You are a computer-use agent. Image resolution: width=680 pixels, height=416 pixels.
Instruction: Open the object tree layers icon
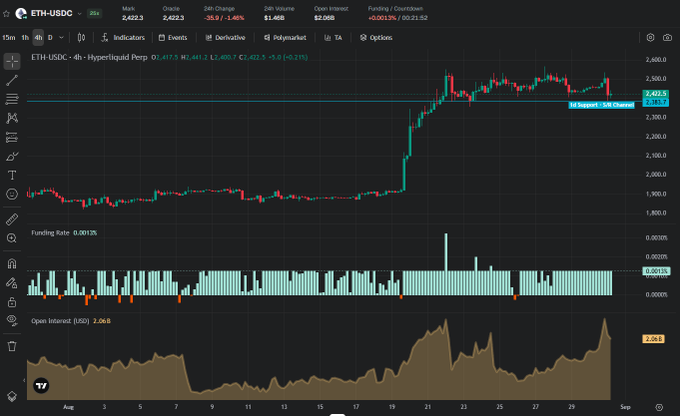point(12,396)
